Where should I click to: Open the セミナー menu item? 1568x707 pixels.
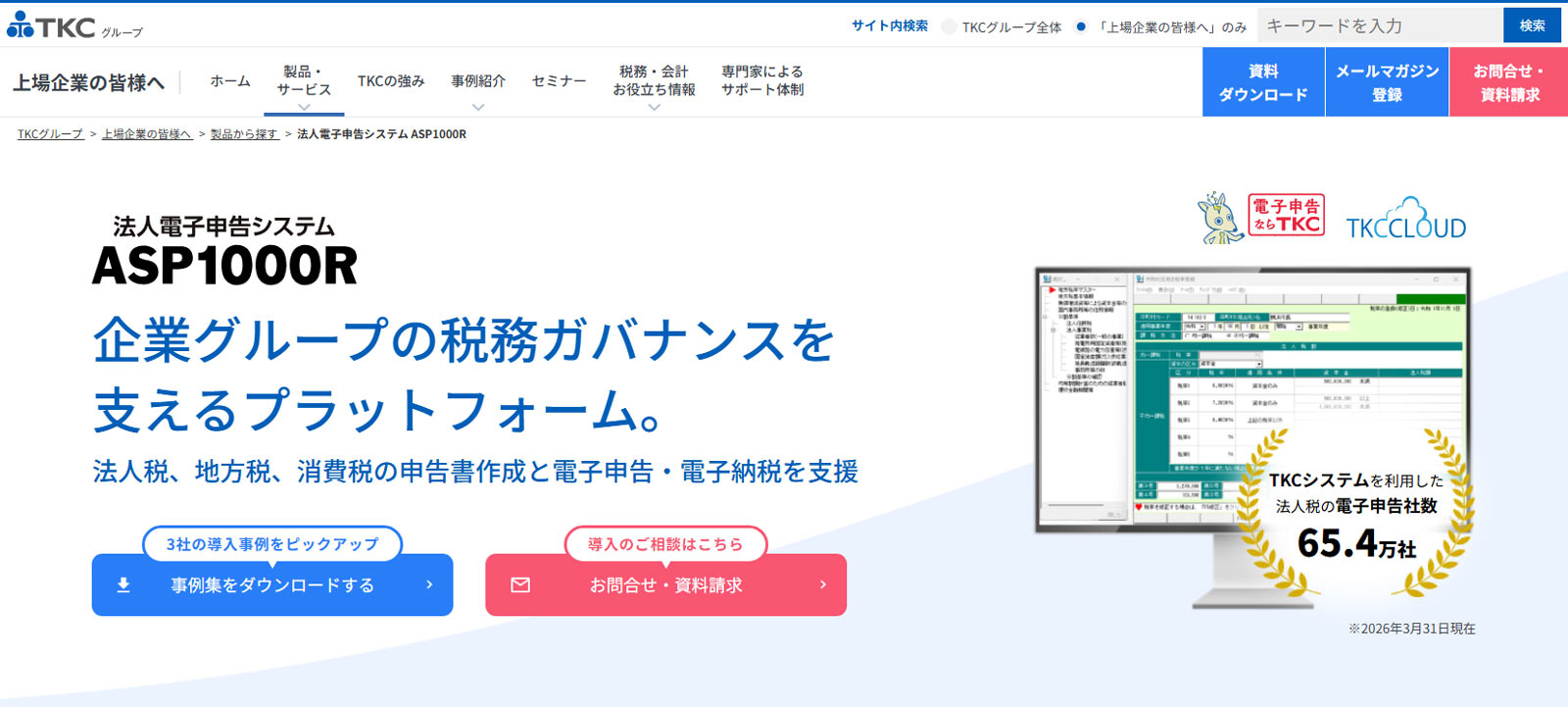point(559,81)
